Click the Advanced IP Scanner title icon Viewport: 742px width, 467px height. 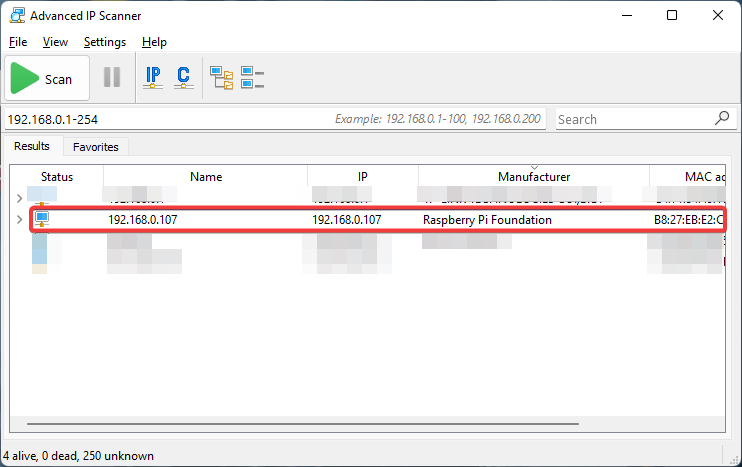(17, 16)
